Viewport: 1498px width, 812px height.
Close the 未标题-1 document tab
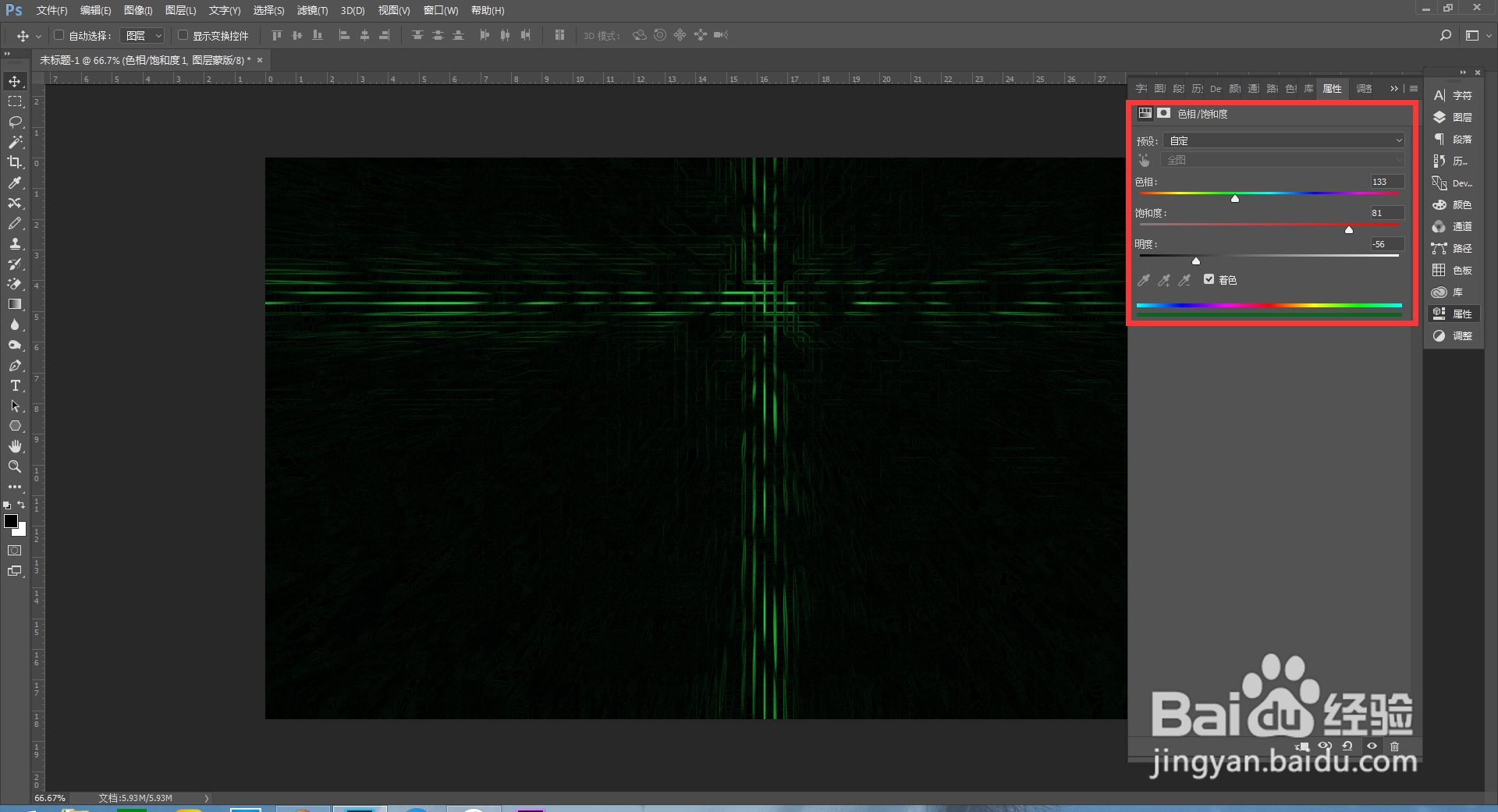click(260, 60)
